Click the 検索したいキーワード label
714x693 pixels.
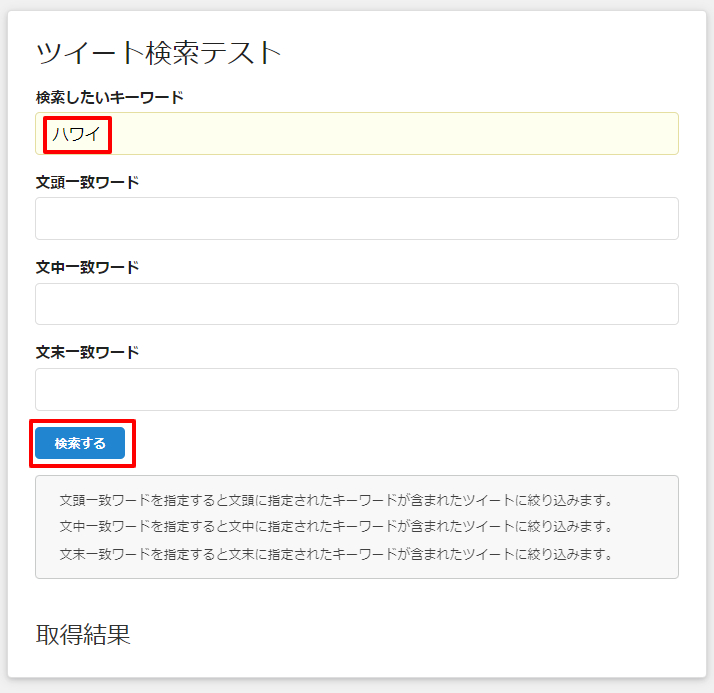109,97
